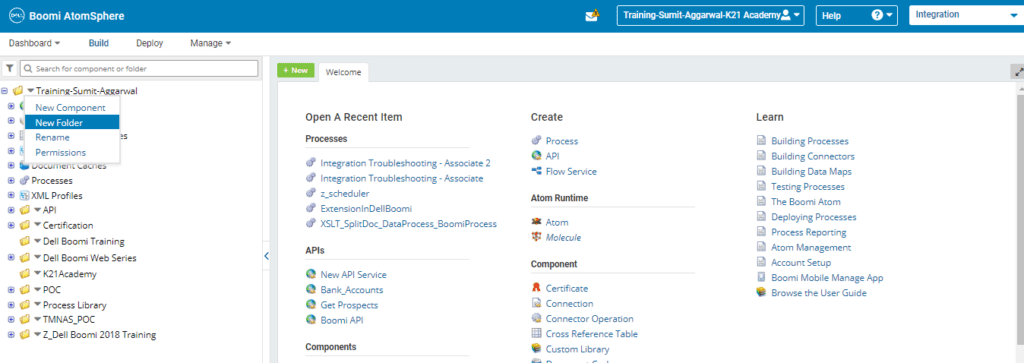This screenshot has width=1024, height=363.
Task: Open the Integration service dropdown
Action: (x=967, y=16)
